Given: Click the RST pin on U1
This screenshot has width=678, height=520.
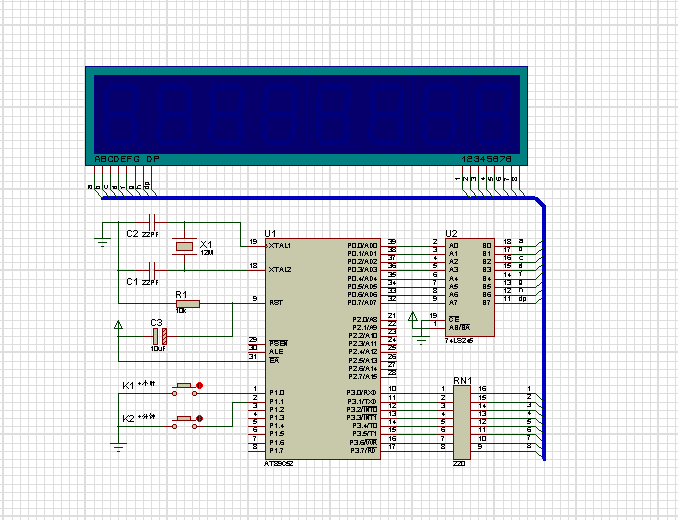Looking at the screenshot, I should pos(254,301).
